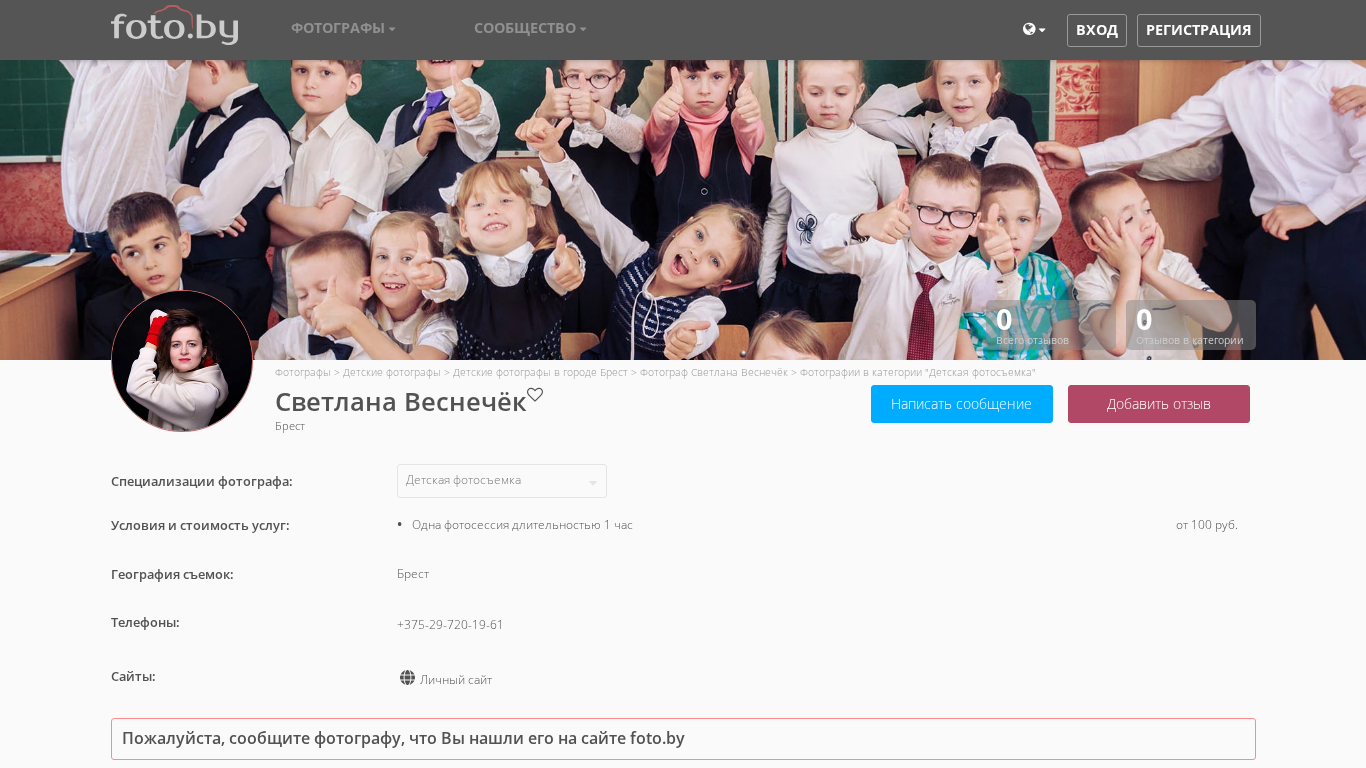Viewport: 1366px width, 768px height.
Task: Open Детские фотографы в городе Брест breadcrumb
Action: (x=540, y=372)
